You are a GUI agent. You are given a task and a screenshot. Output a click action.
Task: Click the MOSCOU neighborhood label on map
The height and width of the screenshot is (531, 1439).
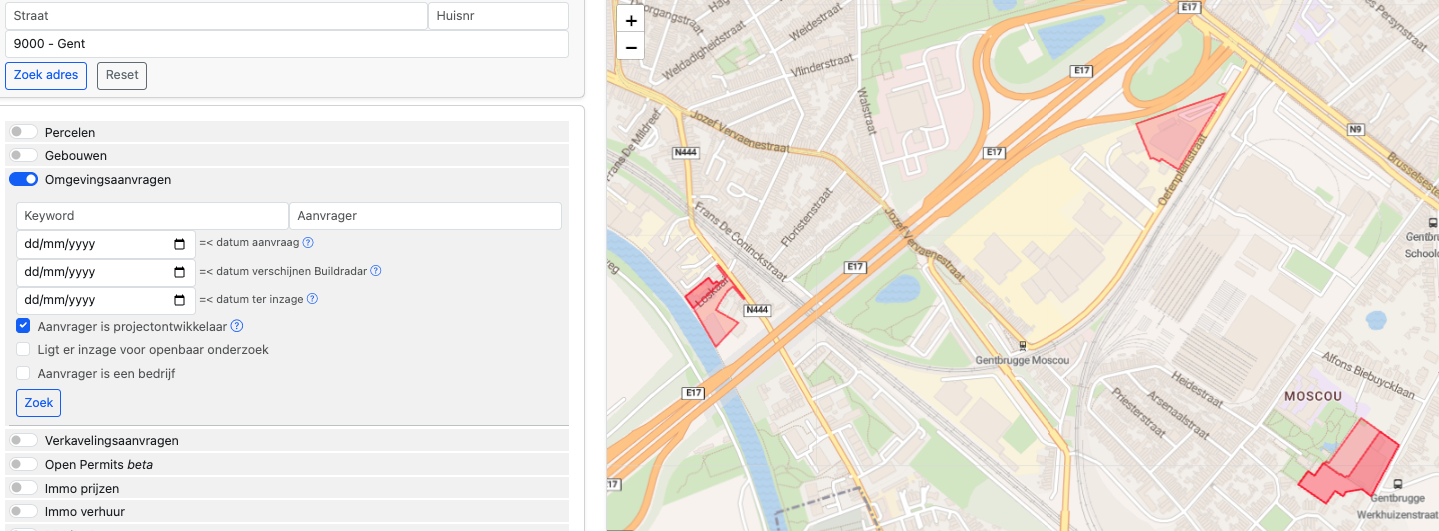coord(1312,396)
